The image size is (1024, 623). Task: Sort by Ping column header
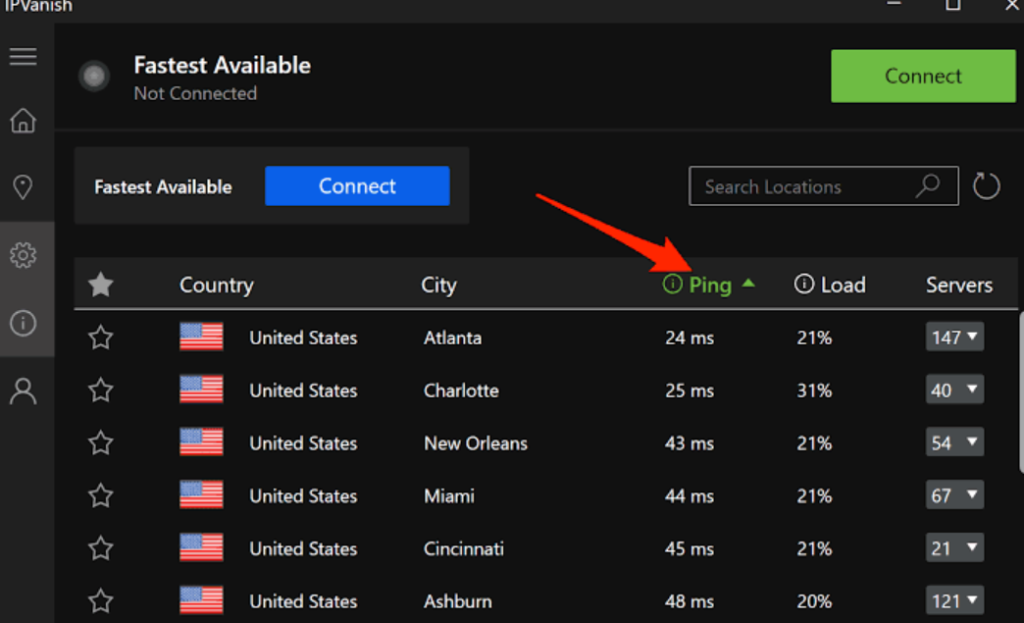[x=710, y=285]
